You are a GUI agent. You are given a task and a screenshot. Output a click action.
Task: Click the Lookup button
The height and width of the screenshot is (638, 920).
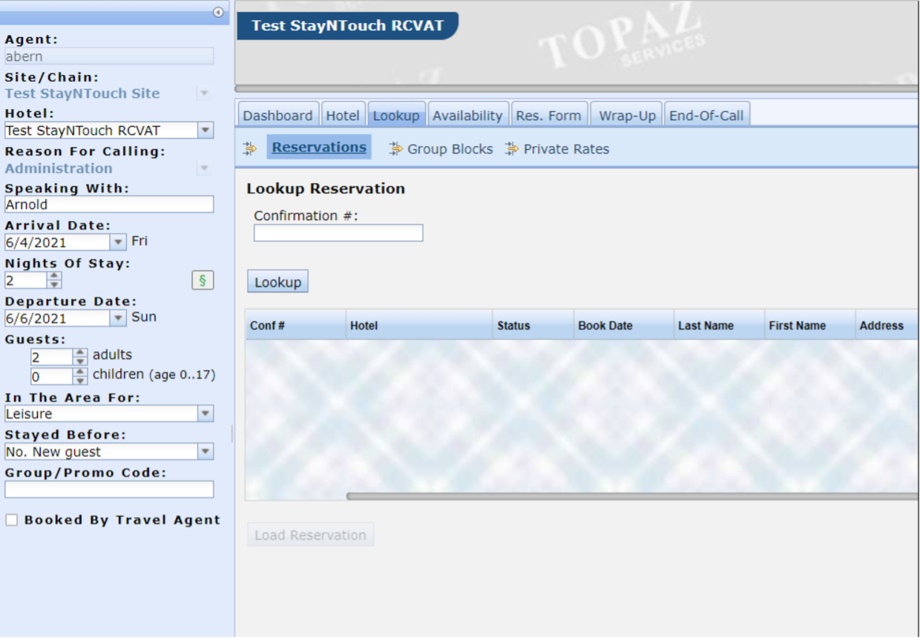pyautogui.click(x=278, y=282)
